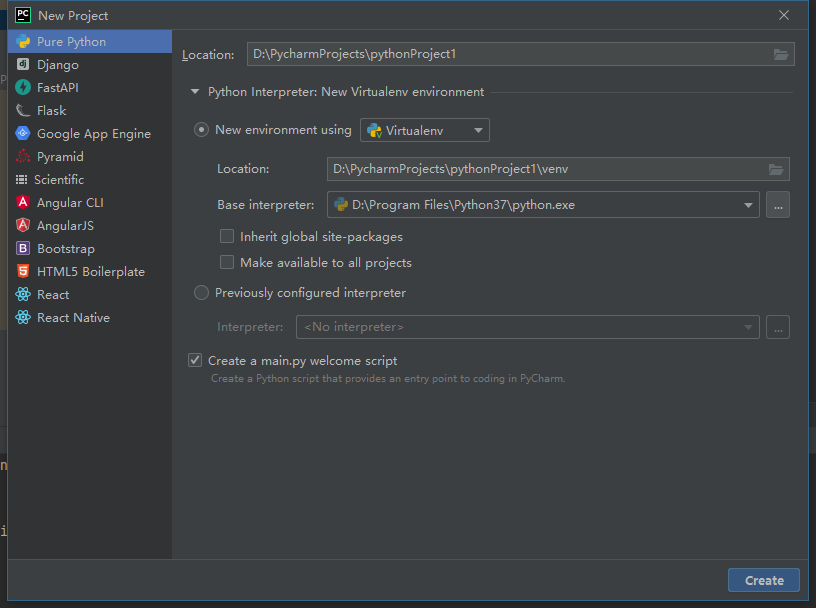Select Flask project type
Viewport: 816px width, 608px height.
[90, 110]
